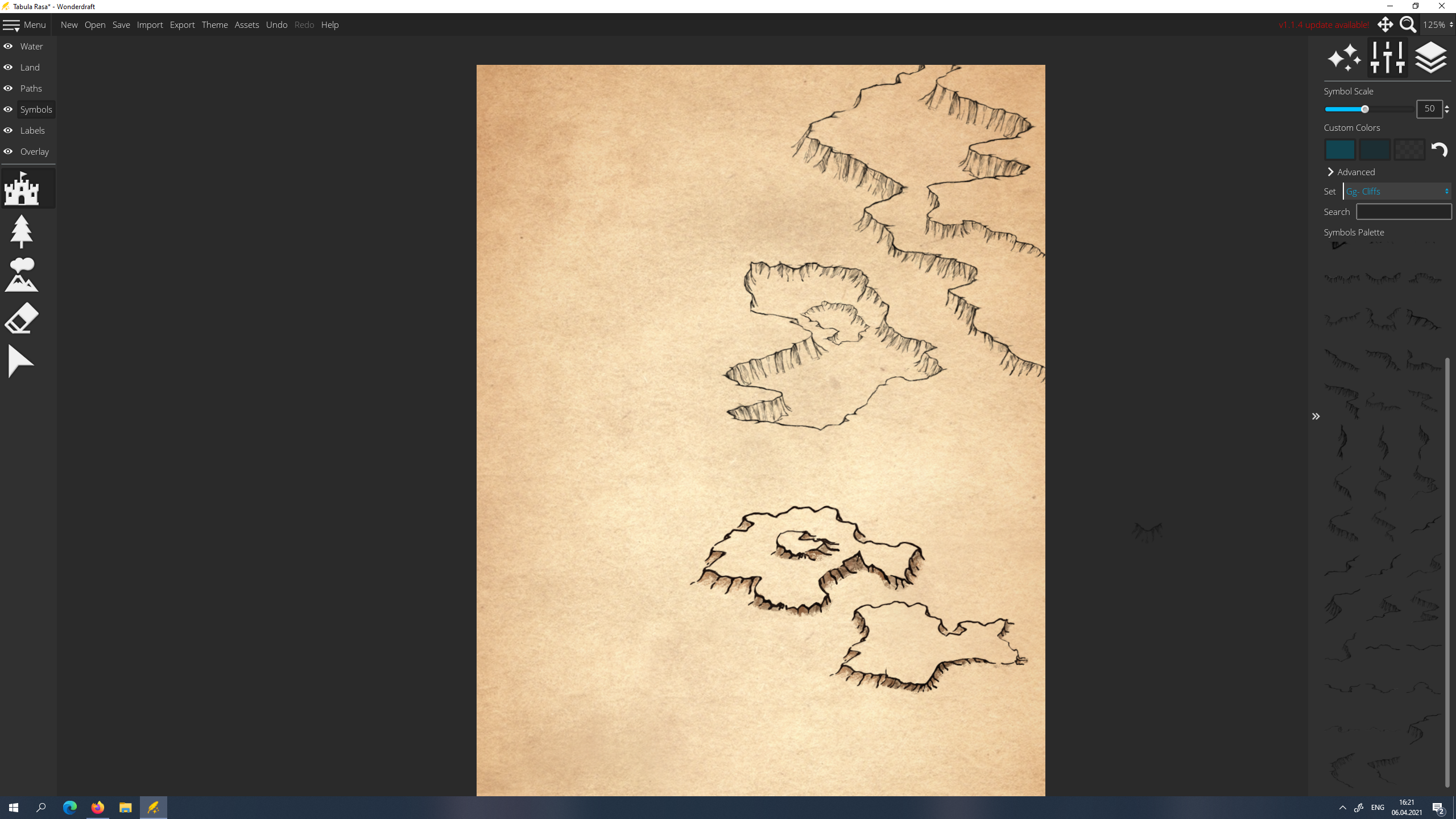Select the arrow pointer tool

(22, 361)
